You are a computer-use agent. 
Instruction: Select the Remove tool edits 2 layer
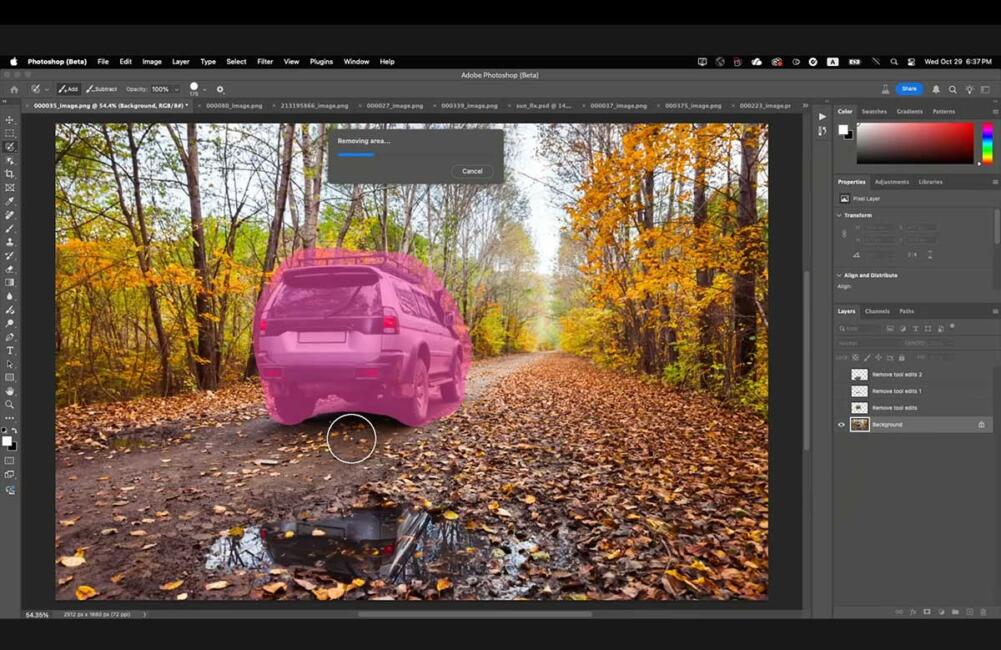click(896, 375)
